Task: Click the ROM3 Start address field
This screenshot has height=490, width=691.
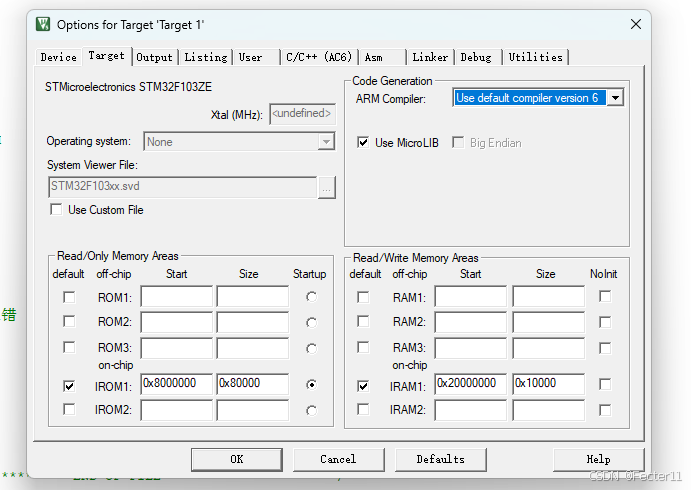Action: pos(177,348)
